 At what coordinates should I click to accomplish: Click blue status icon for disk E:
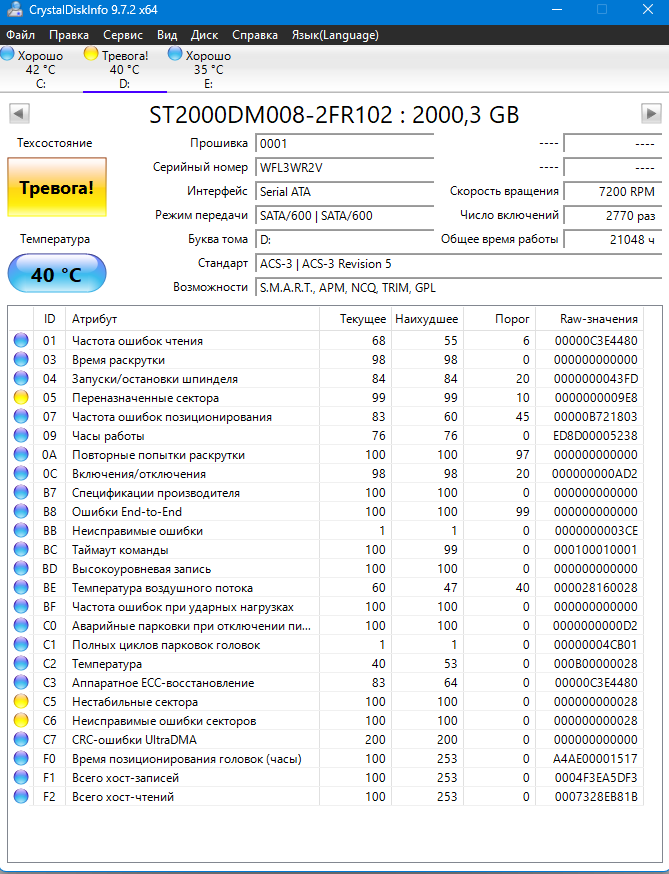coord(175,54)
